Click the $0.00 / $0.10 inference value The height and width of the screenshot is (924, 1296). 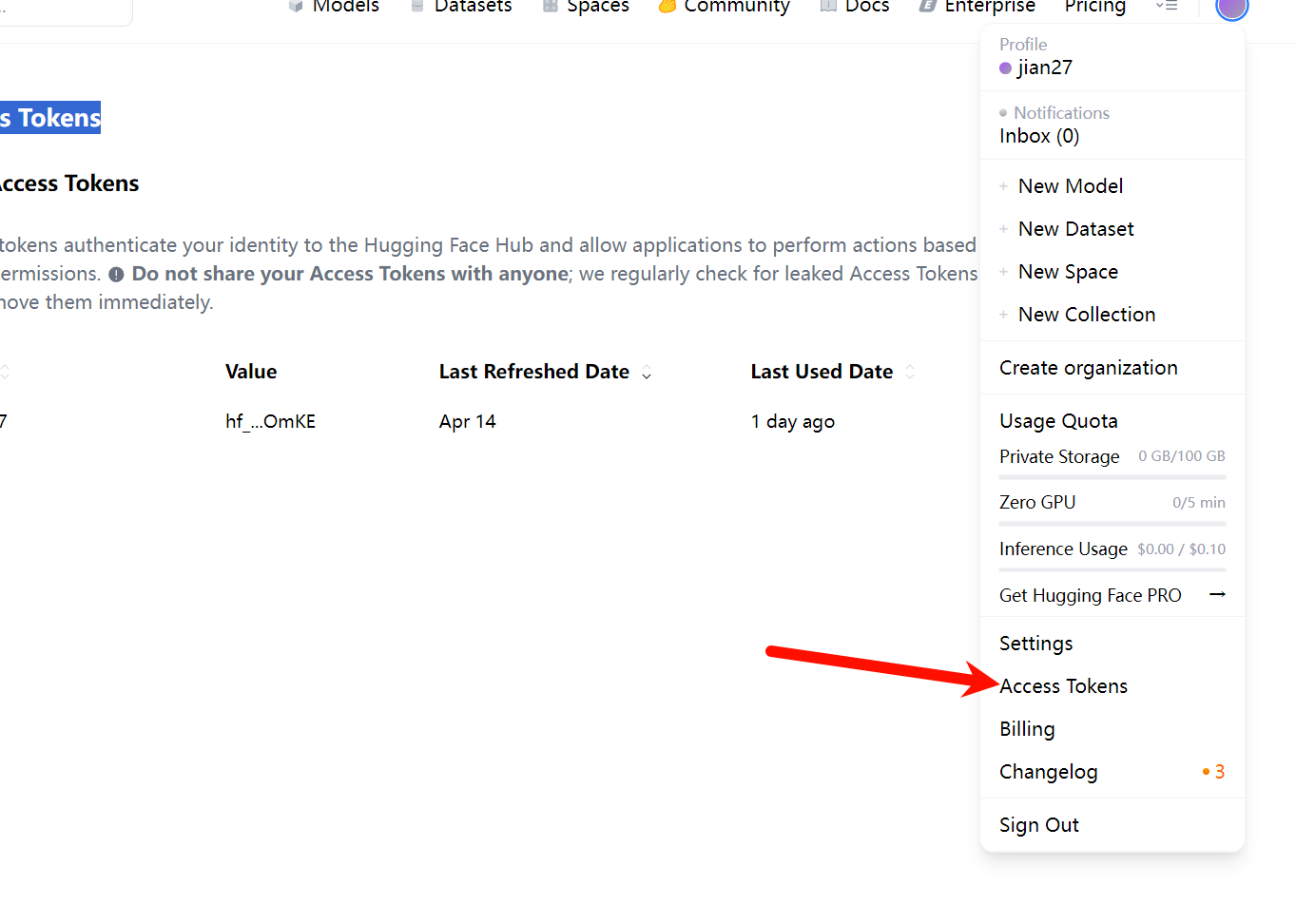1182,549
